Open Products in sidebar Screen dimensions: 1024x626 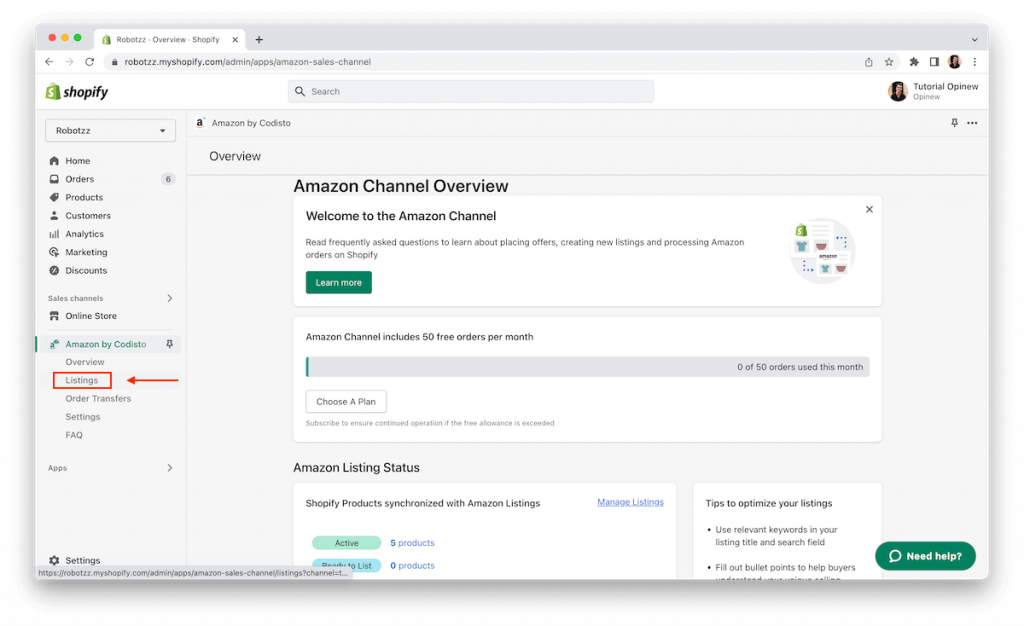84,197
